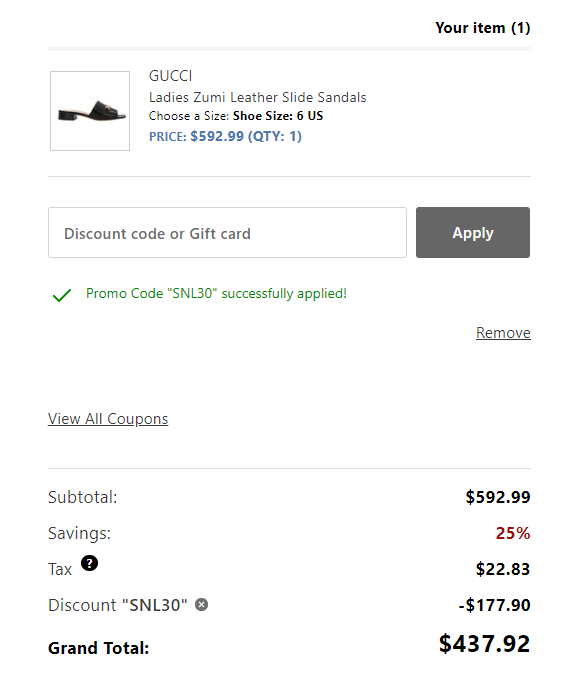Screen dimensions: 571x674
Task: Open Ladies Zumi Leather Slide Sandals title
Action: tap(258, 97)
